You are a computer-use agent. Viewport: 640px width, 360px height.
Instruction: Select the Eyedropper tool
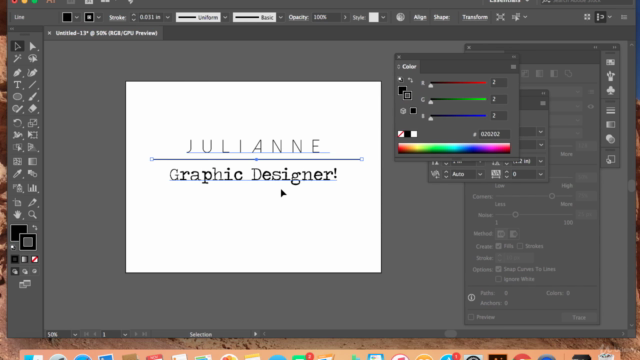(x=17, y=174)
